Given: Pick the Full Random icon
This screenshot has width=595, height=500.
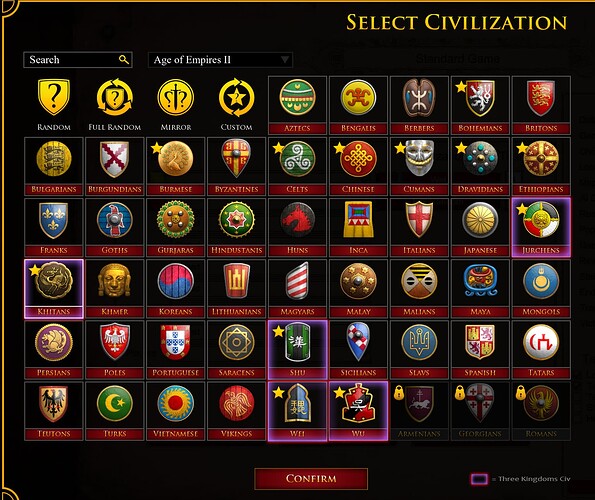Looking at the screenshot, I should coord(114,97).
